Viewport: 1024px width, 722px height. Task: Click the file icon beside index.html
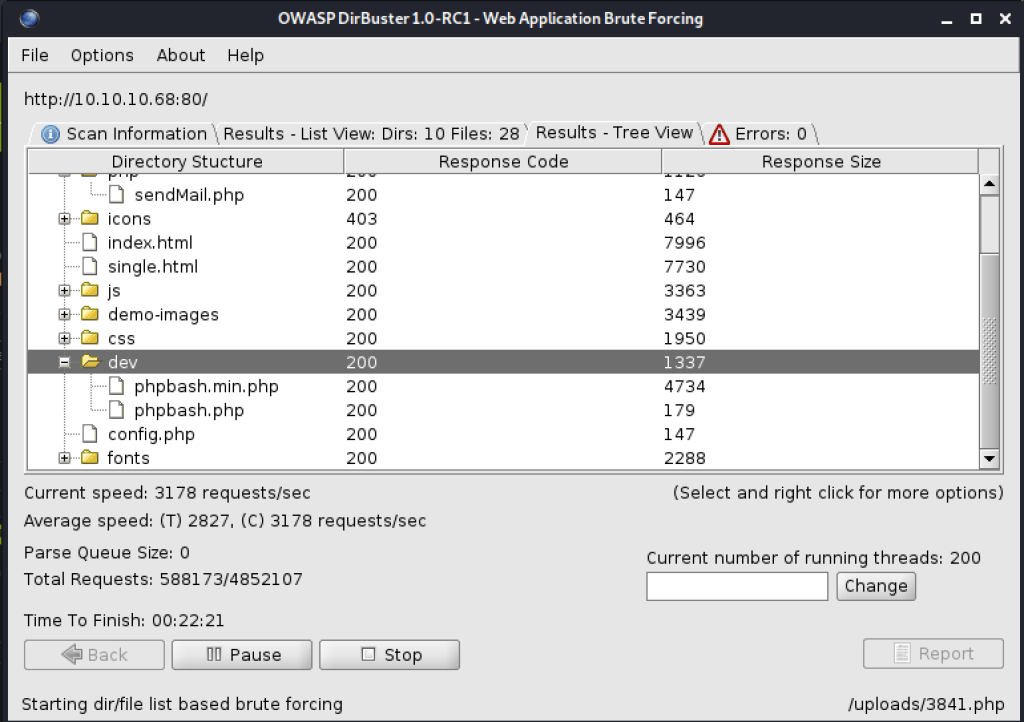pos(90,243)
